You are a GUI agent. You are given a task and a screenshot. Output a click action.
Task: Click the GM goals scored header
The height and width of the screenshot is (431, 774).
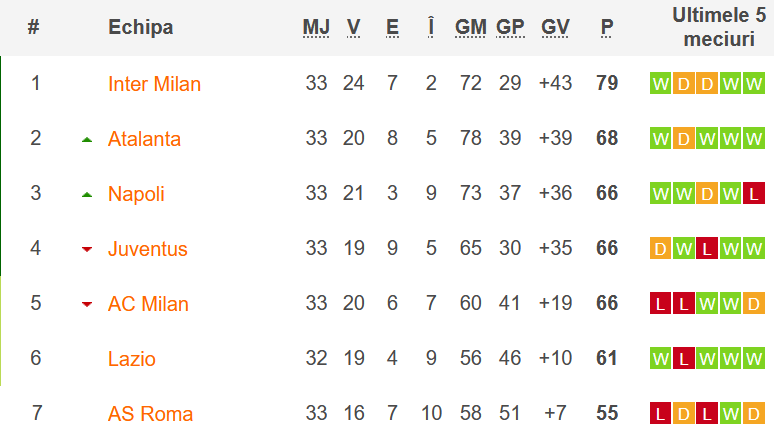(x=470, y=28)
